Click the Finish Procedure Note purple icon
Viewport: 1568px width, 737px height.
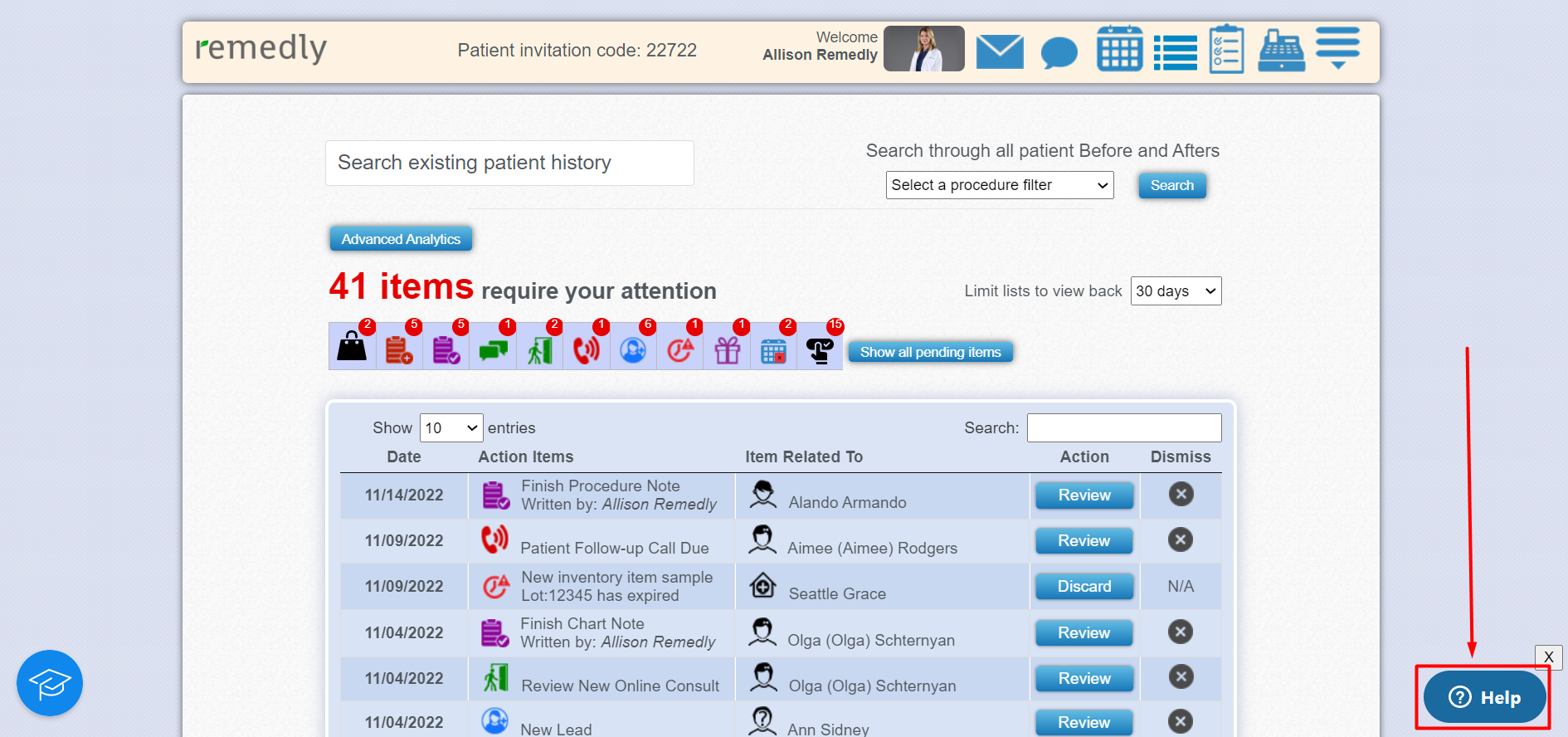496,495
